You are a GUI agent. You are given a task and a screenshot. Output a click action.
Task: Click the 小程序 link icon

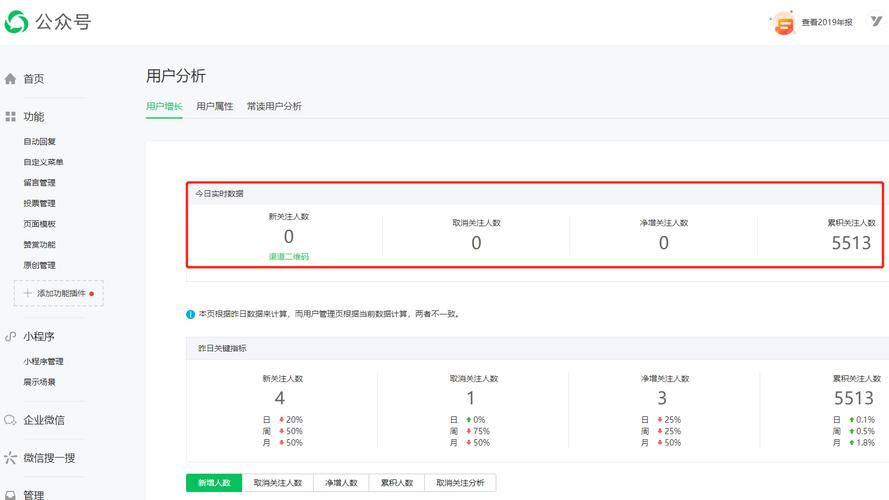10,336
